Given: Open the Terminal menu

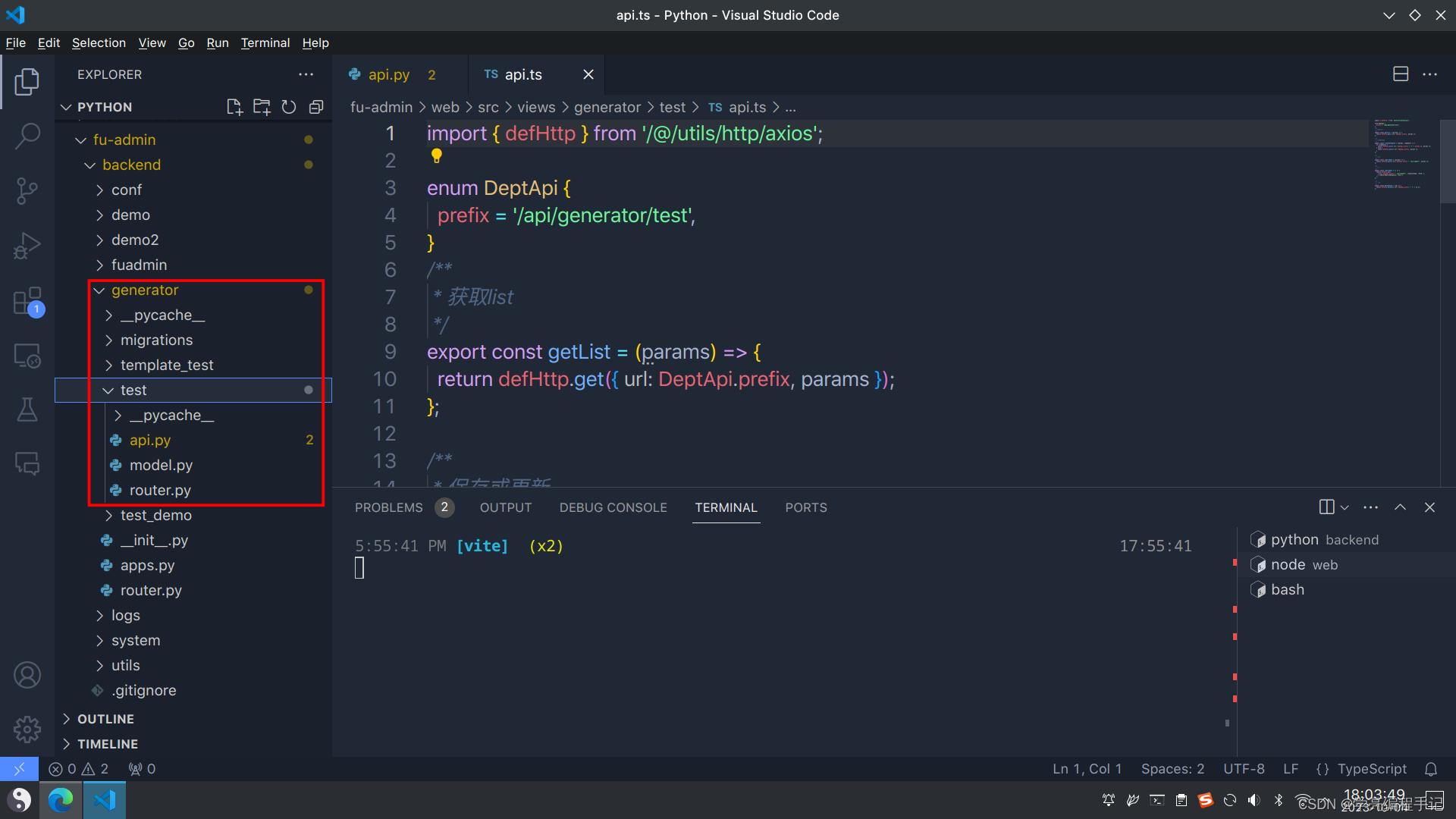Looking at the screenshot, I should [265, 43].
